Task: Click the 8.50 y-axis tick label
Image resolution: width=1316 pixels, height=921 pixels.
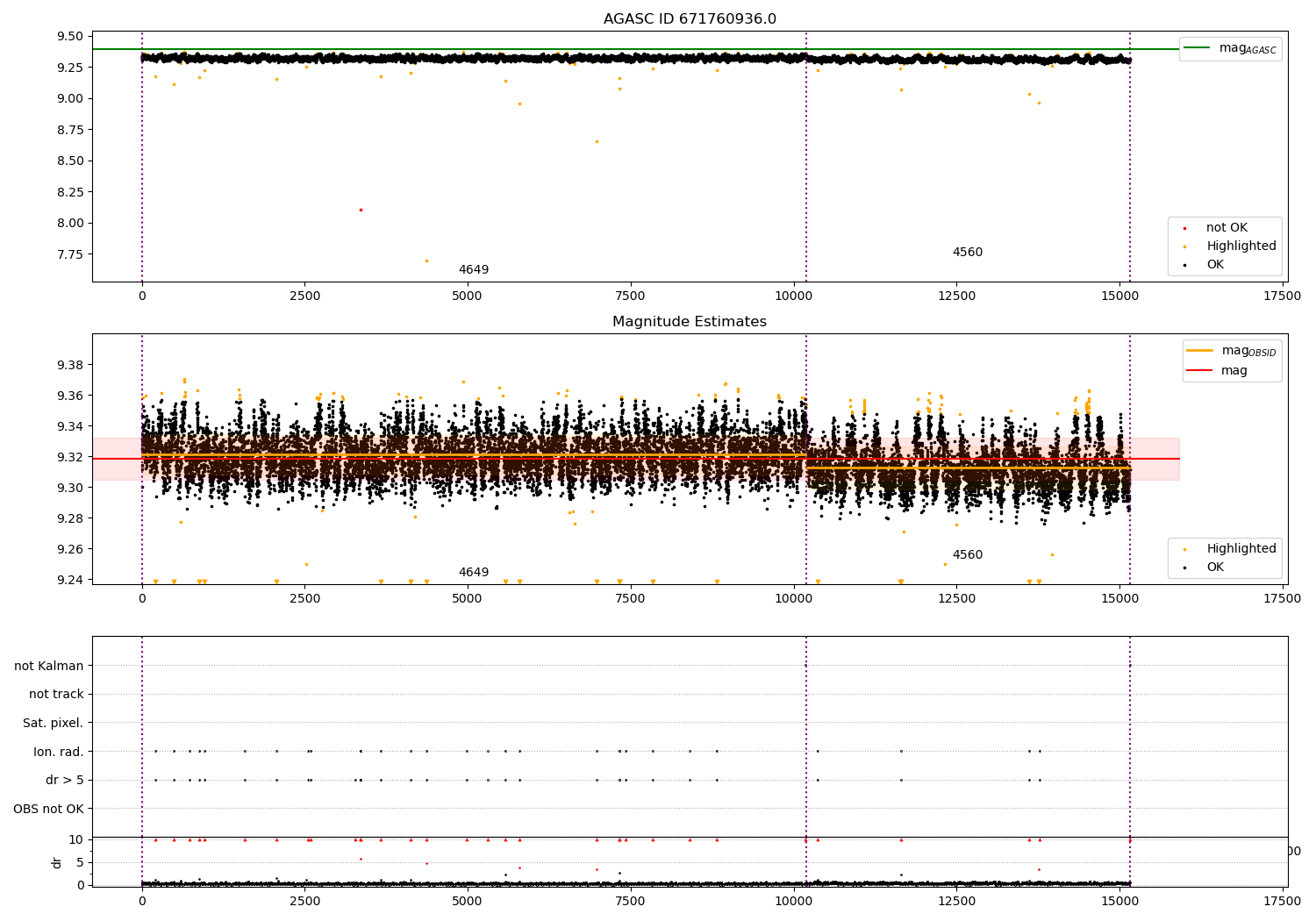Action: [x=70, y=161]
